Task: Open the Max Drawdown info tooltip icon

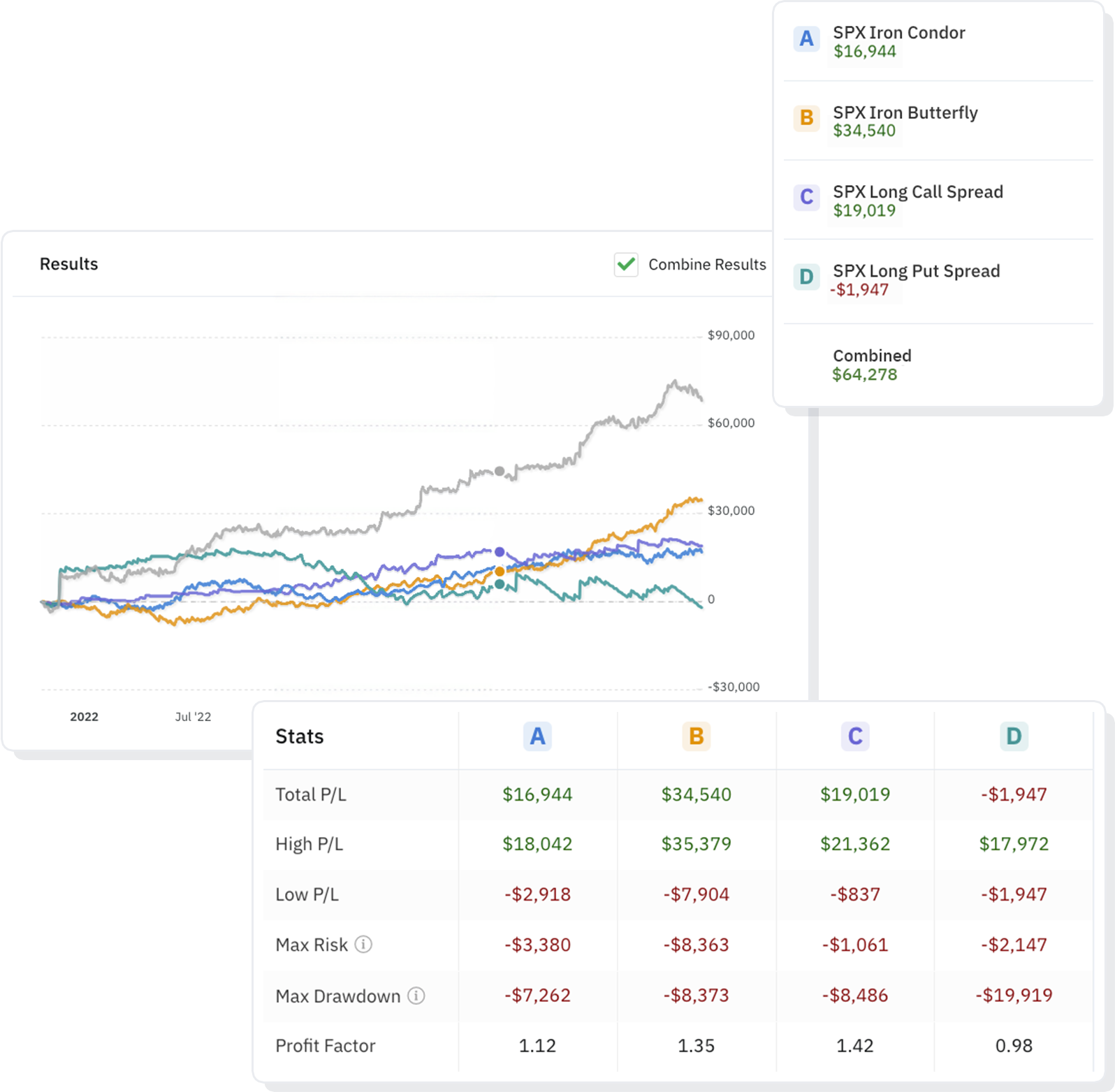Action: click(416, 996)
